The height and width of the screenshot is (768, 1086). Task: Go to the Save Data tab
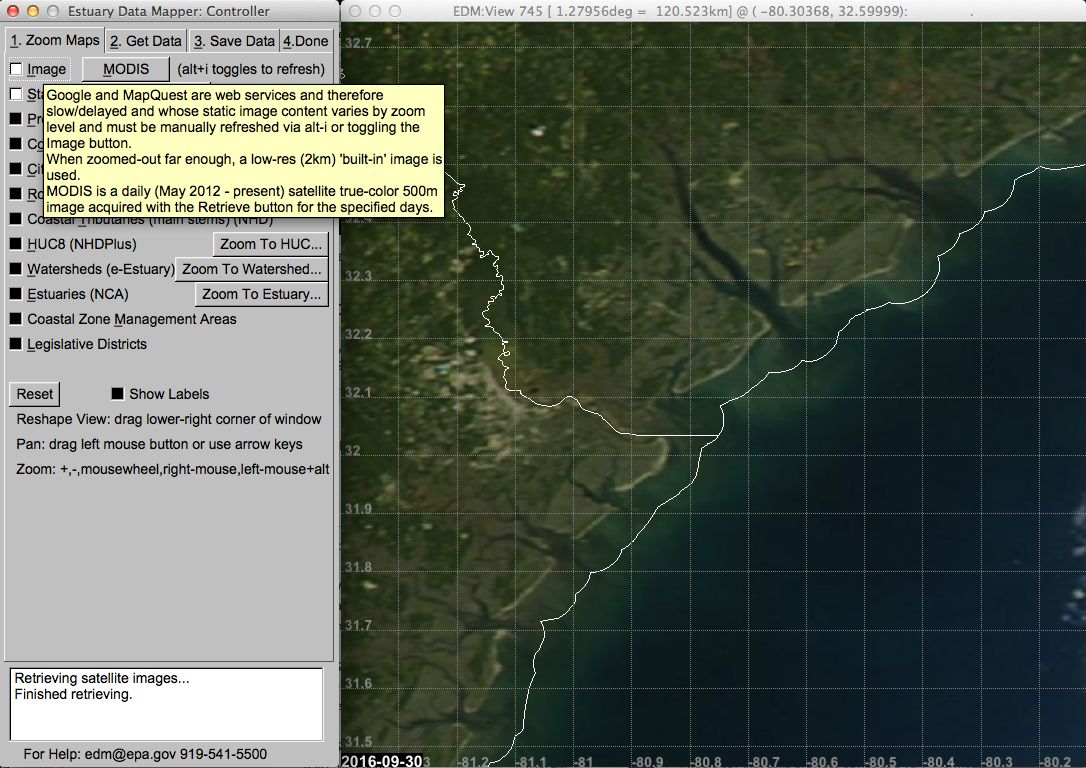pyautogui.click(x=234, y=41)
